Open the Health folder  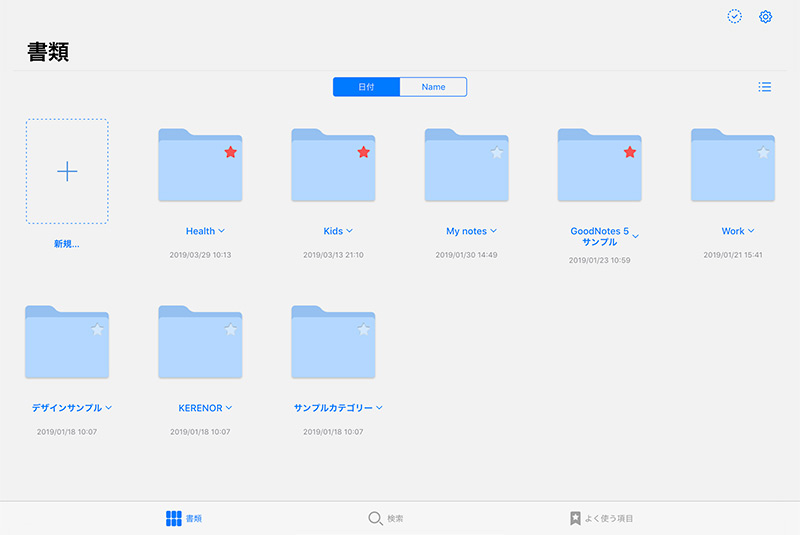(x=200, y=165)
